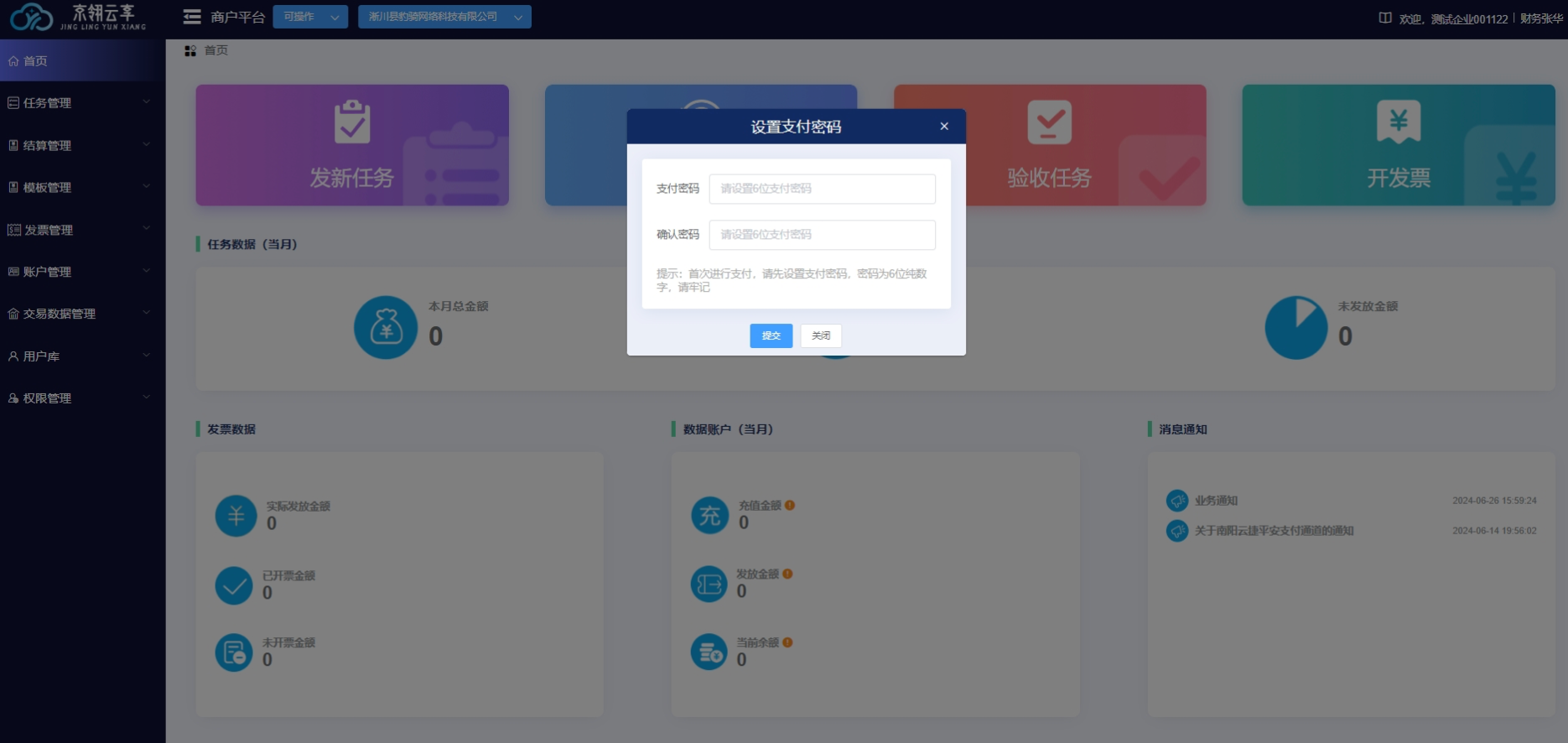Click the 支付密码 input field
The image size is (1568, 743).
point(822,189)
